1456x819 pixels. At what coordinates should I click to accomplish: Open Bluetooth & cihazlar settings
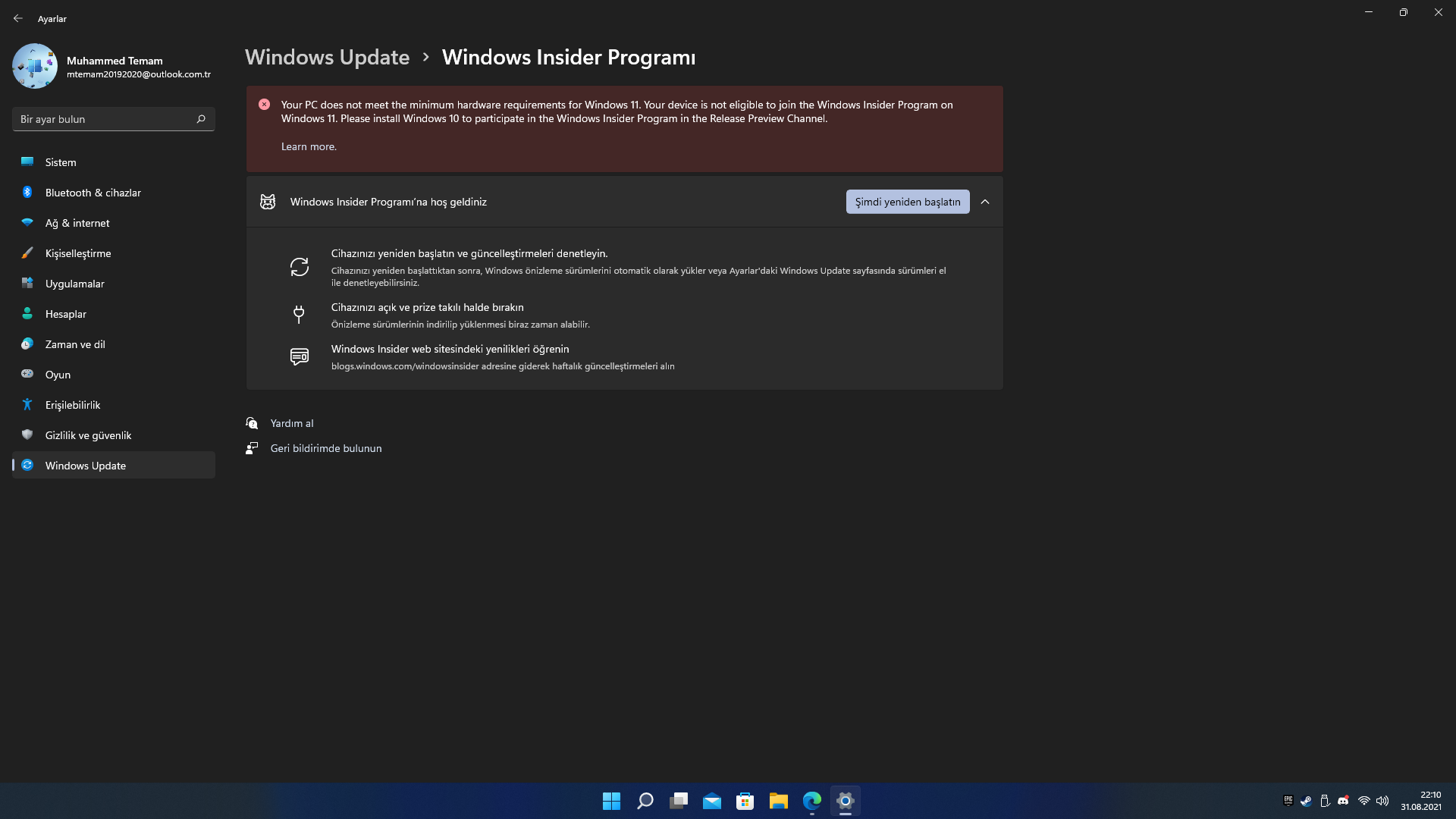click(93, 193)
